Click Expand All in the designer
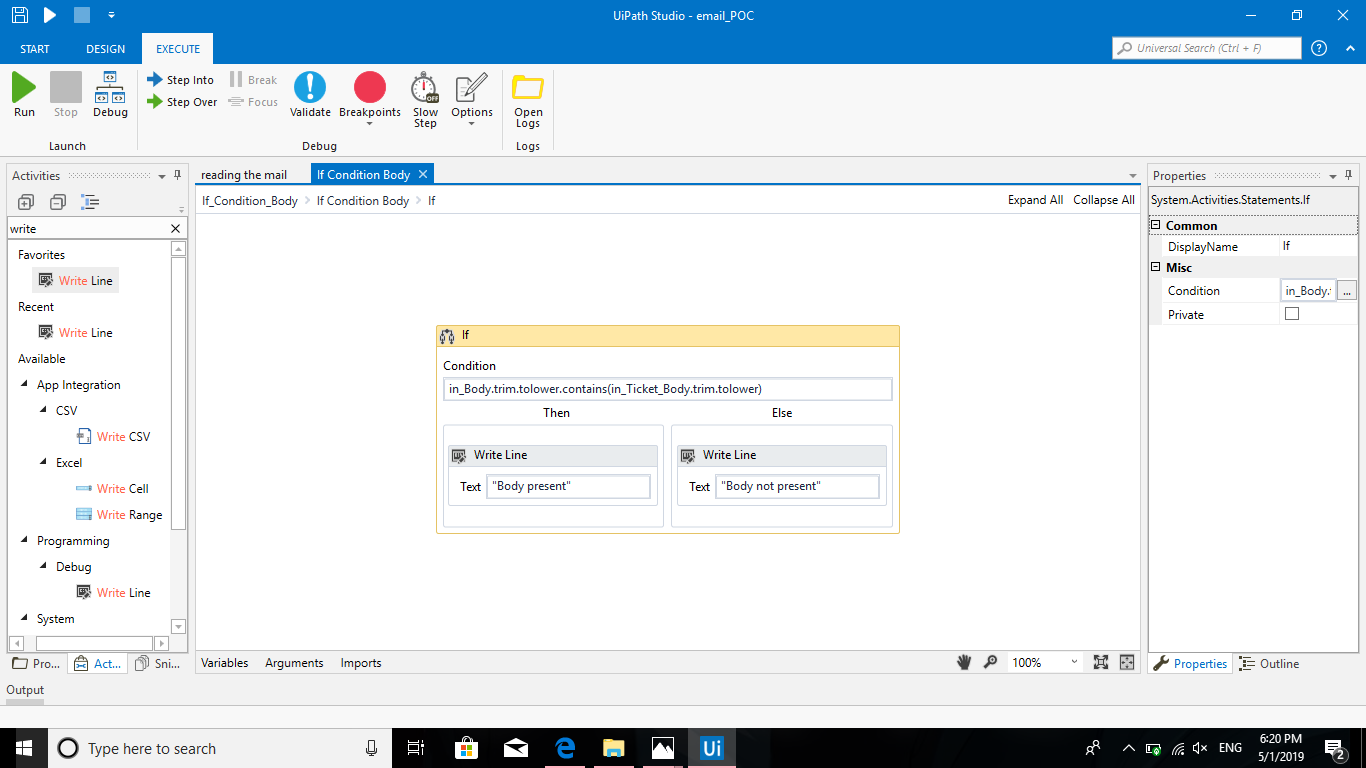 point(1035,200)
